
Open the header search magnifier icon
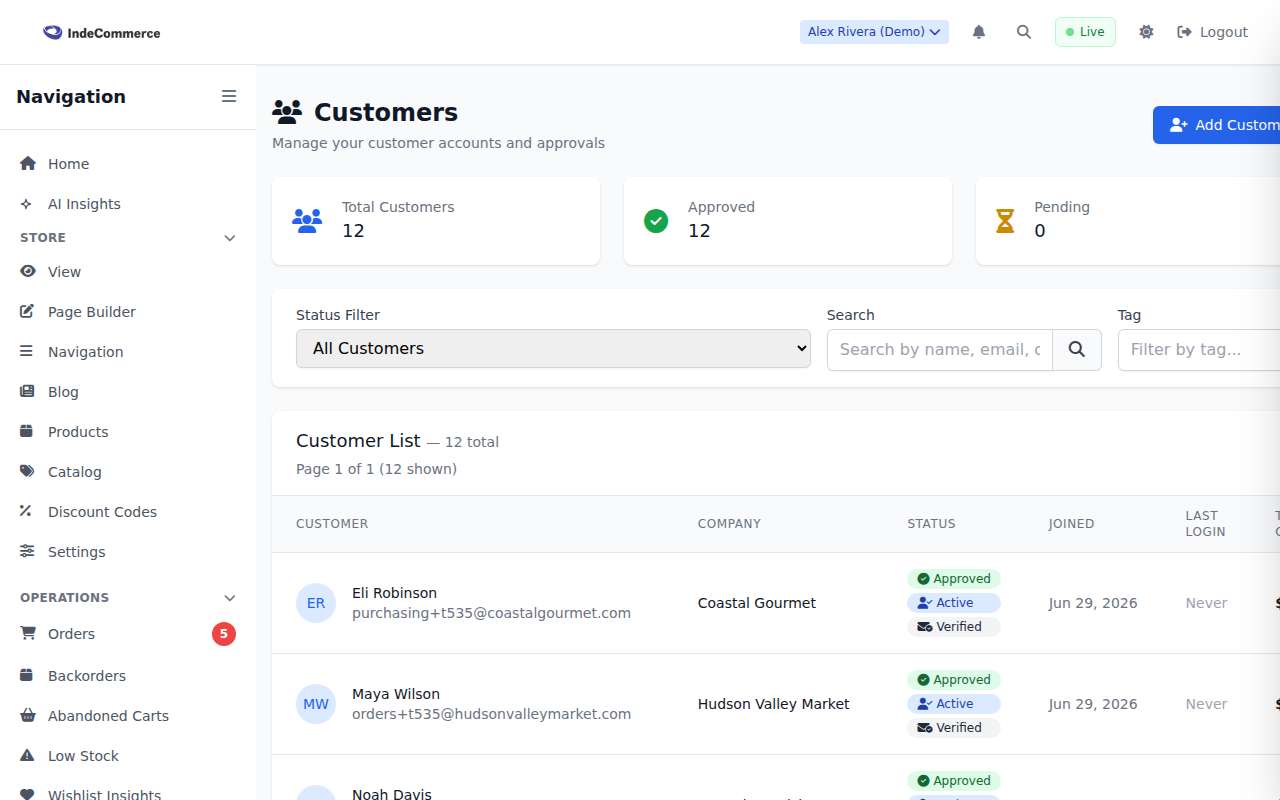click(x=1024, y=32)
